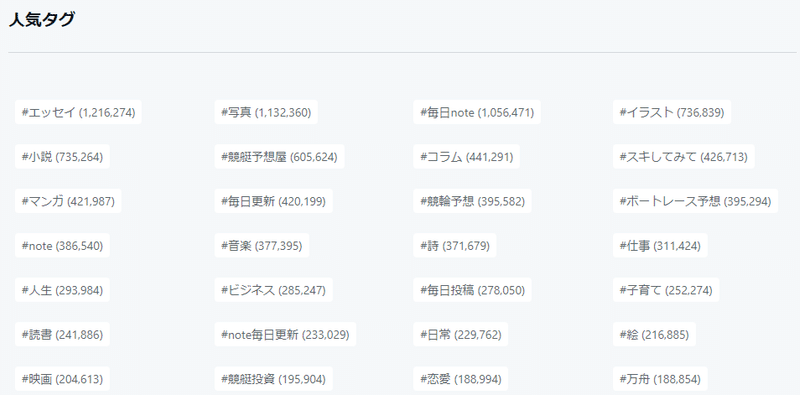Select the #音楽 tag
This screenshot has height=395, width=800.
point(262,245)
